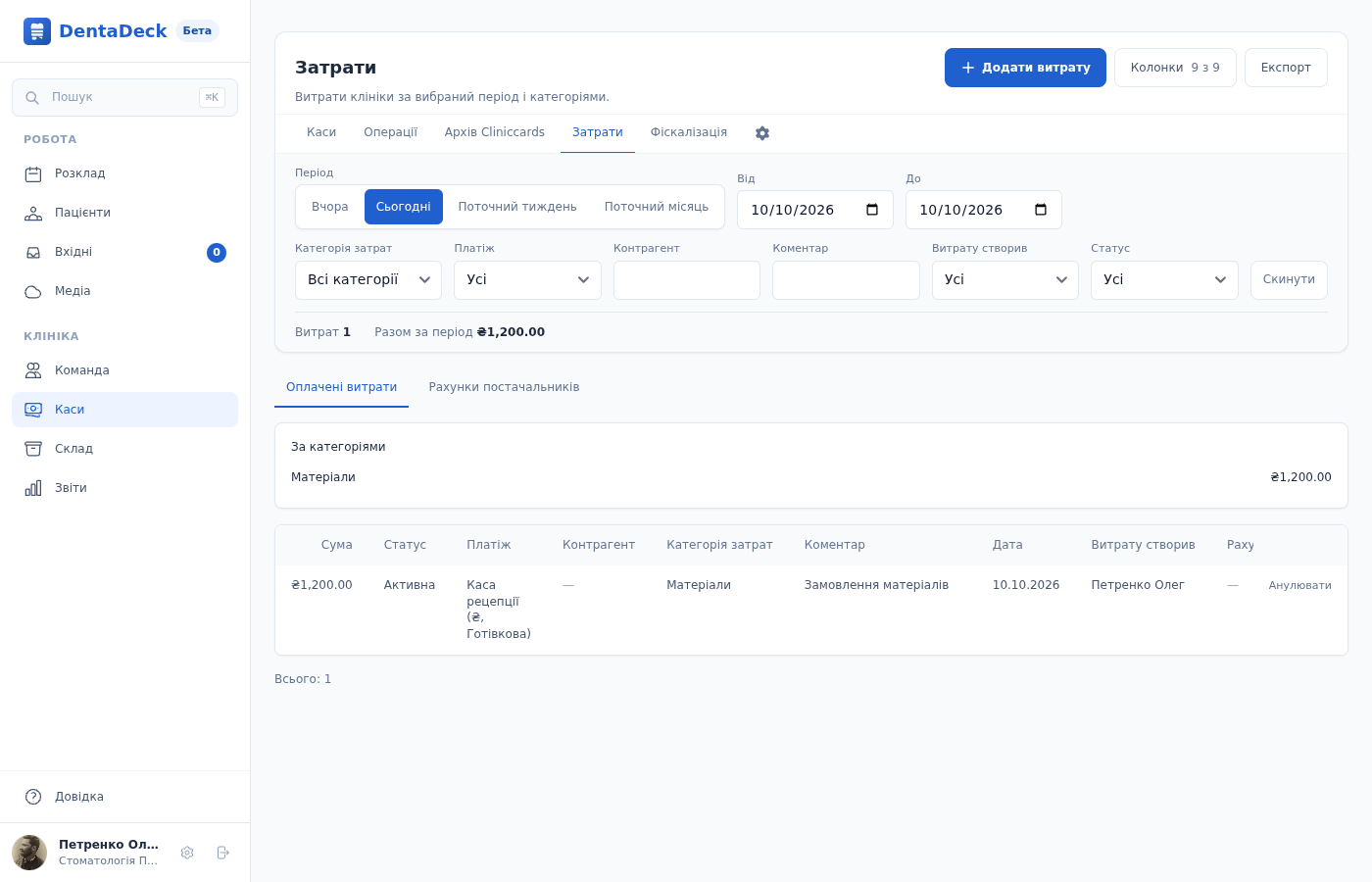1372x882 pixels.
Task: Click the user settings gear in the footer
Action: [x=187, y=853]
